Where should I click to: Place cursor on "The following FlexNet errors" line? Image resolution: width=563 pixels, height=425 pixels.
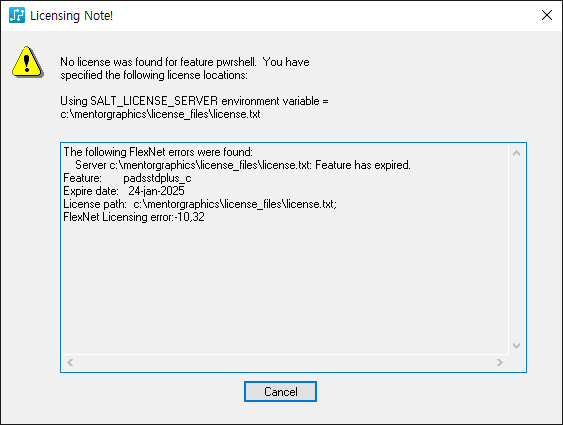click(x=158, y=152)
